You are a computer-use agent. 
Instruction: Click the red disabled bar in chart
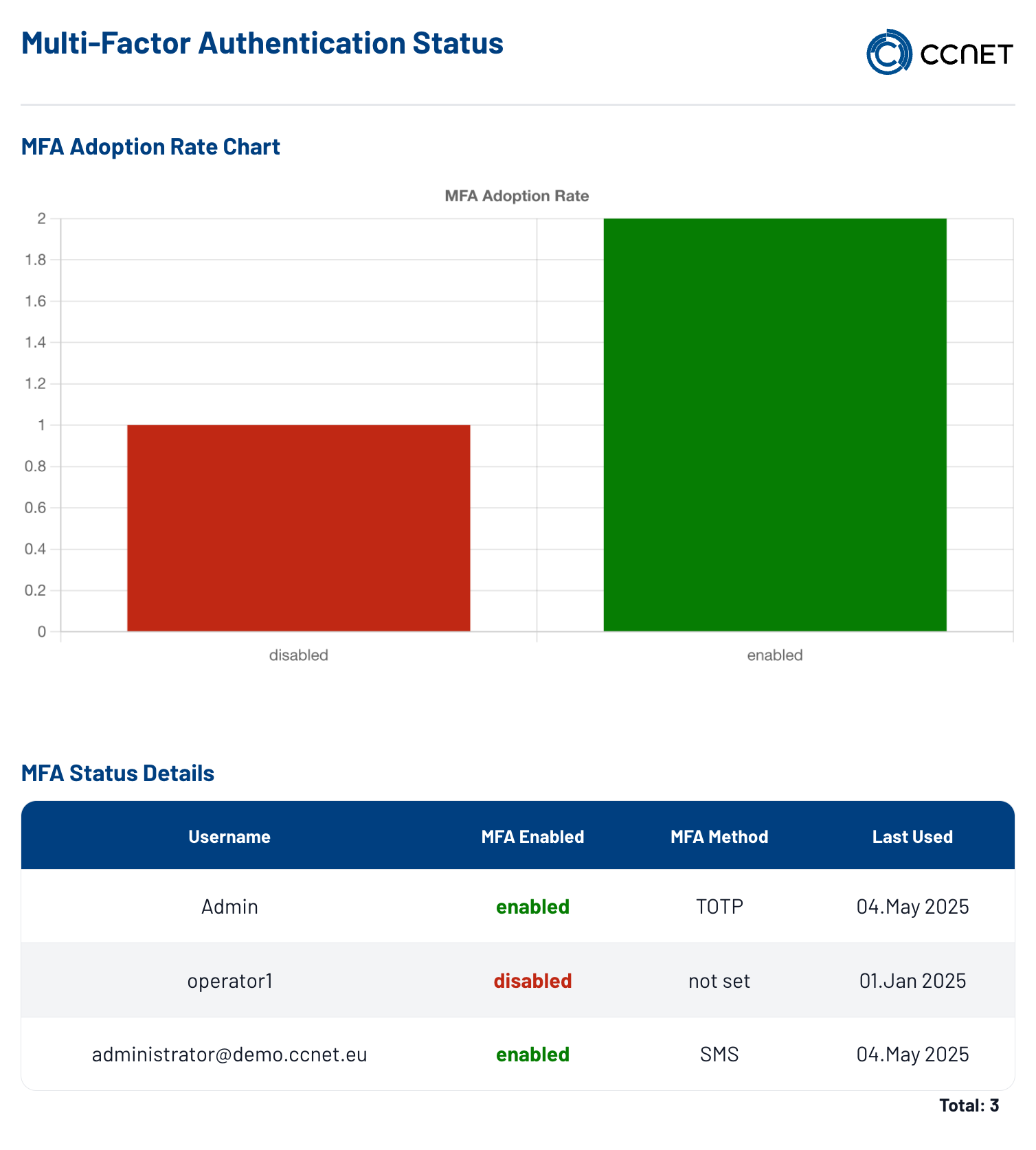pos(299,528)
